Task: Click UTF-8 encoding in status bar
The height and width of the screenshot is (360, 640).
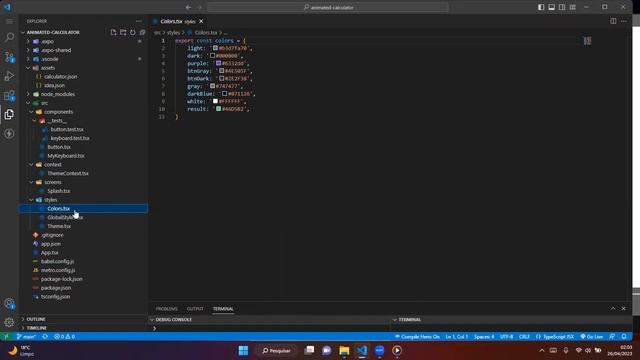Action: pos(506,337)
